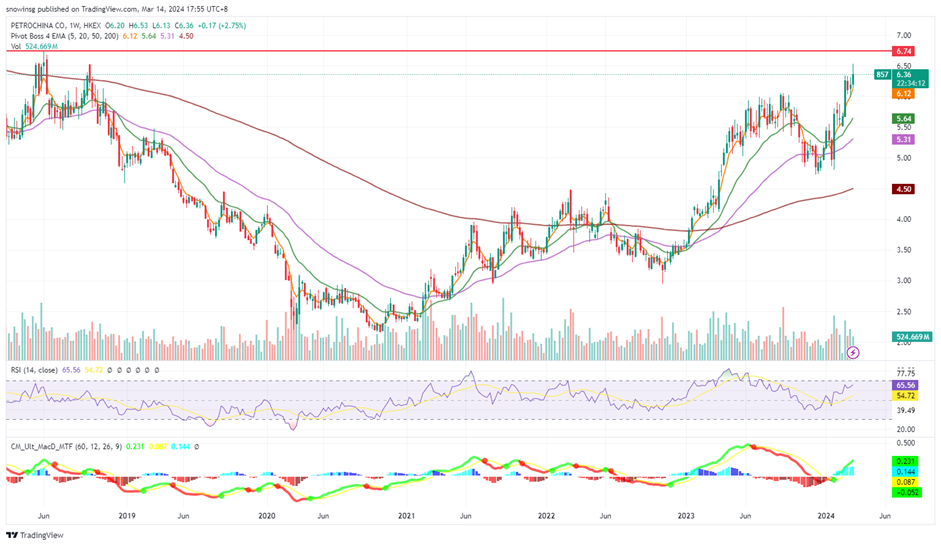The image size is (941, 546).
Task: Click the green 5.64 EMA axis label
Action: point(904,119)
